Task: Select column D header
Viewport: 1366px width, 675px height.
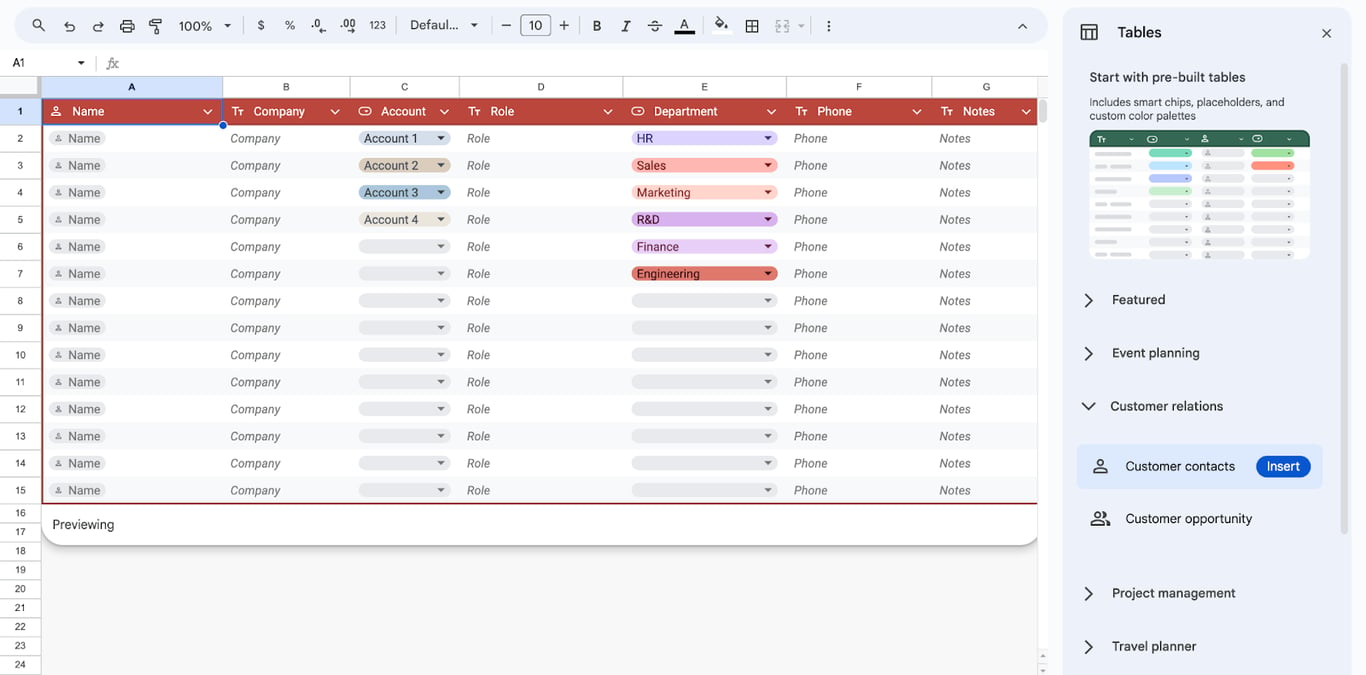Action: coord(541,87)
